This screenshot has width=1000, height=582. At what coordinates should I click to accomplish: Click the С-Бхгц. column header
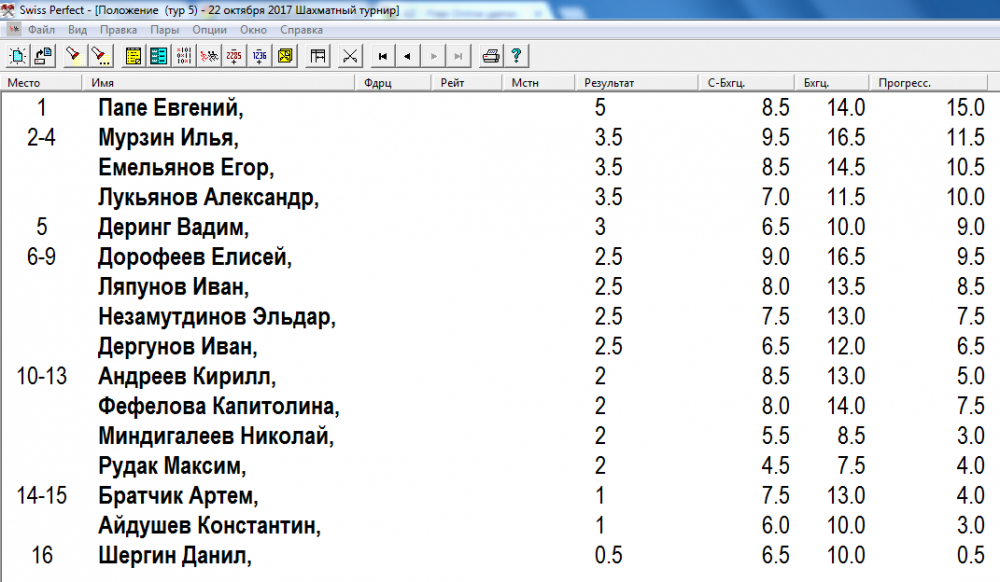pos(746,82)
